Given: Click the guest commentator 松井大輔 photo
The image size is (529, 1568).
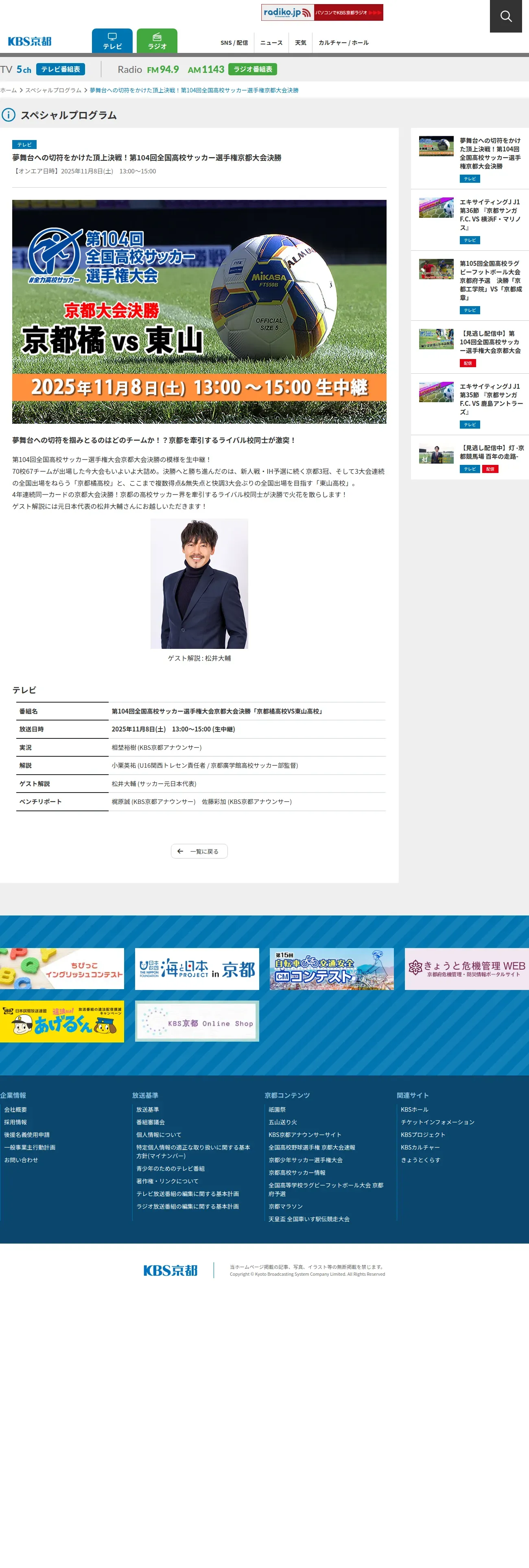Looking at the screenshot, I should [199, 584].
